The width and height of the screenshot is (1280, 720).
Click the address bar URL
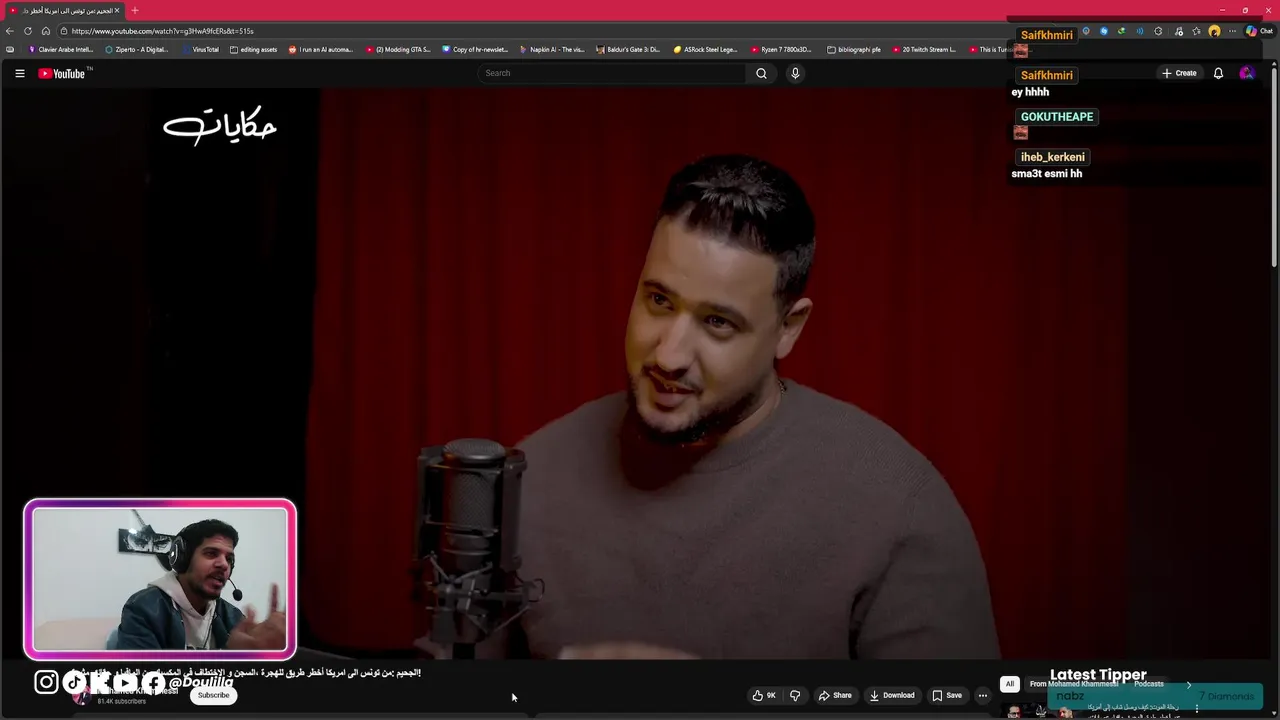pyautogui.click(x=162, y=31)
